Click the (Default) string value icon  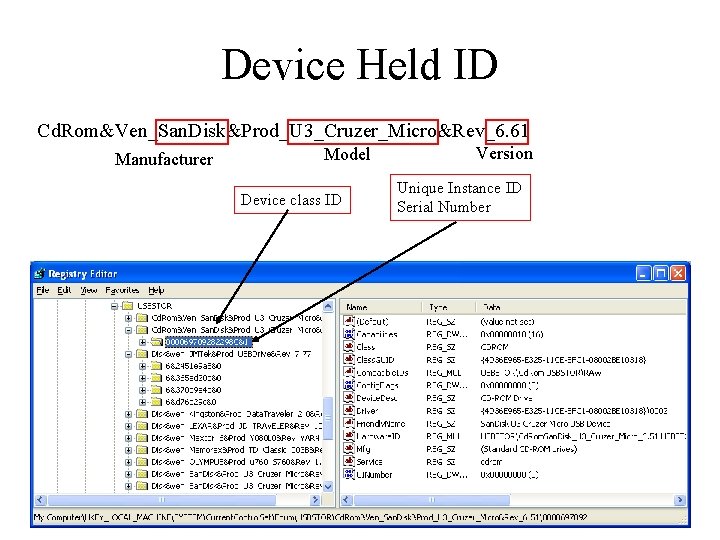point(349,321)
